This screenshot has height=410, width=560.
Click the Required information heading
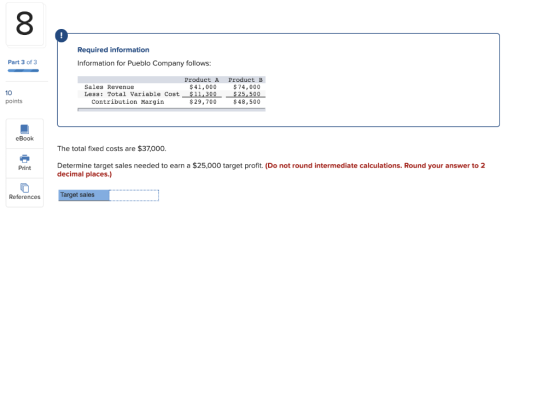(113, 50)
